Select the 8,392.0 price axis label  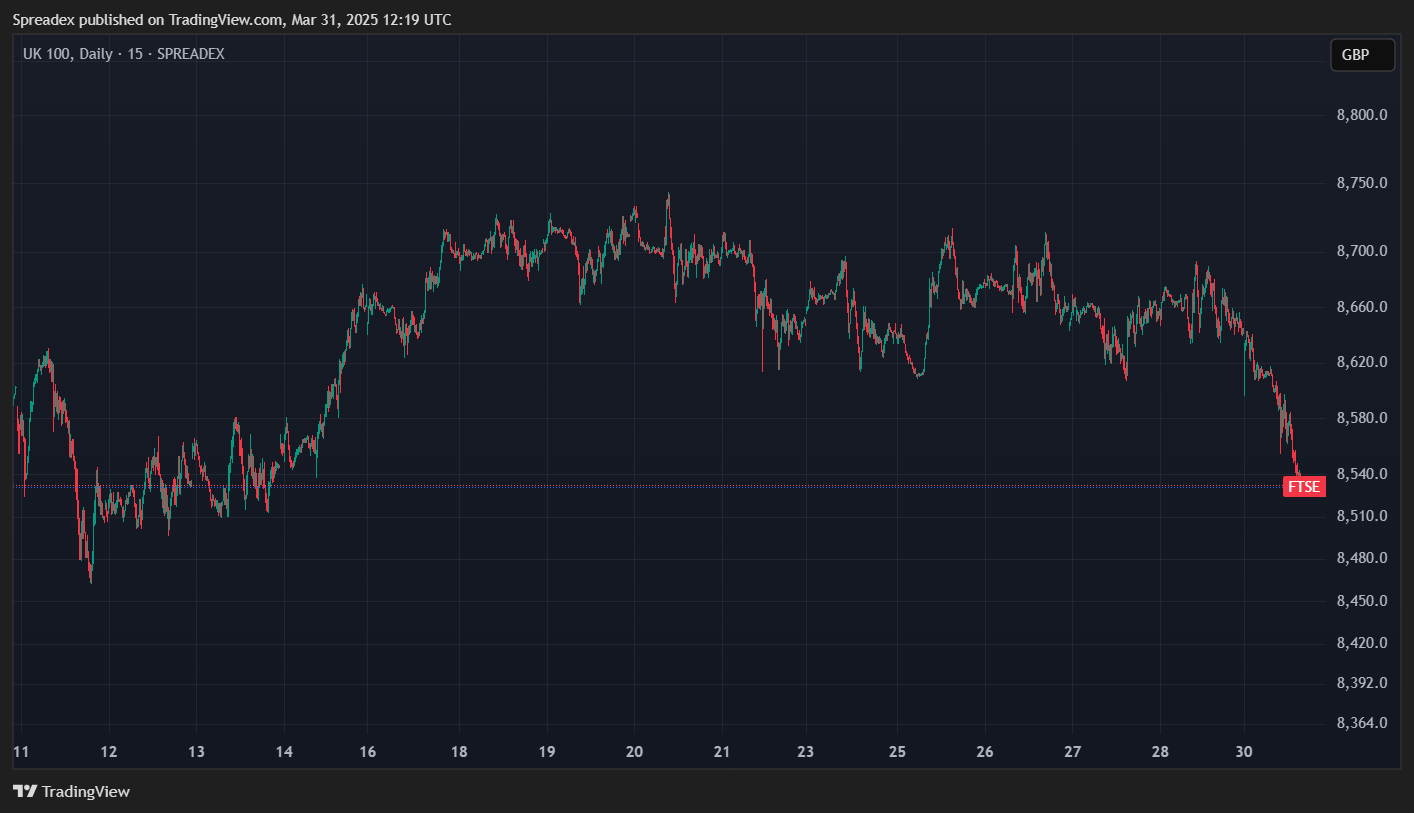click(x=1362, y=683)
